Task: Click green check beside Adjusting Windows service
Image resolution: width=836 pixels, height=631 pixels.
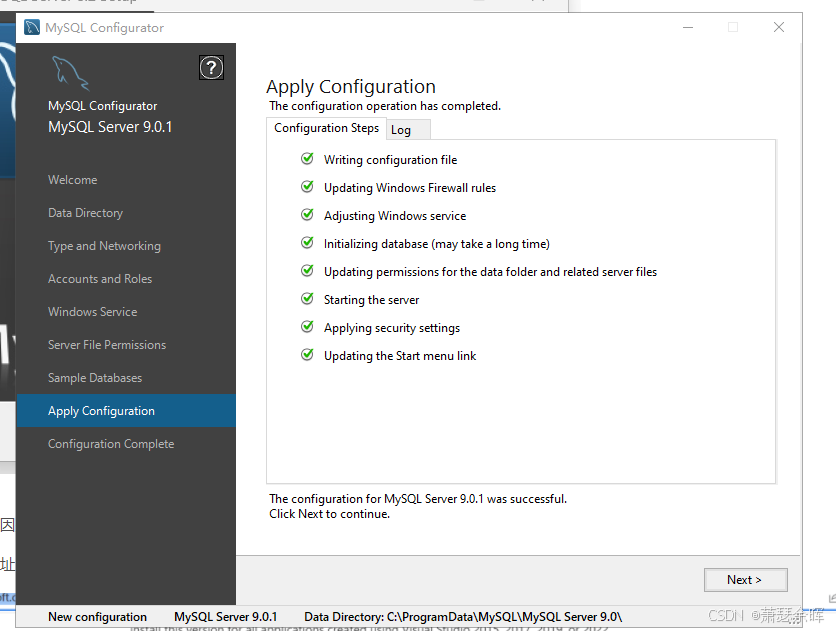Action: 307,215
